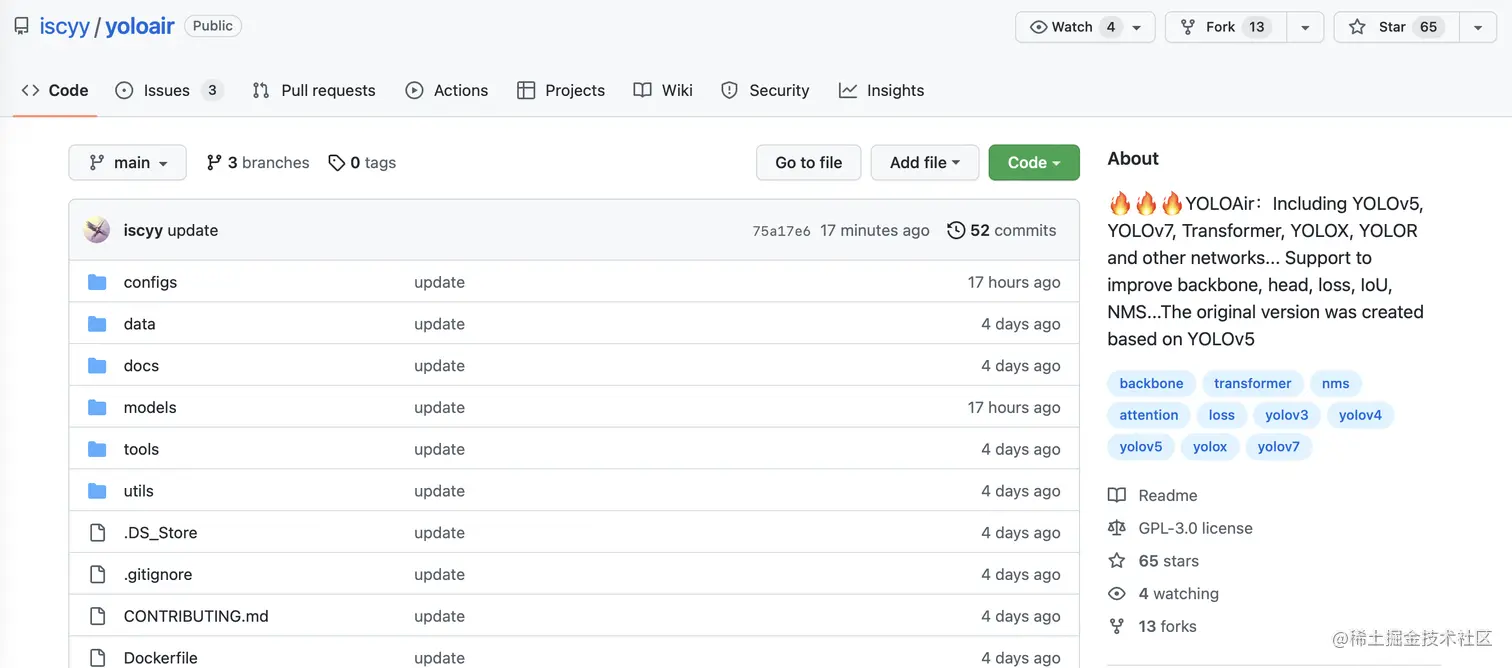Click the branches icon beside 3 branches
Viewport: 1512px width, 668px height.
(214, 163)
